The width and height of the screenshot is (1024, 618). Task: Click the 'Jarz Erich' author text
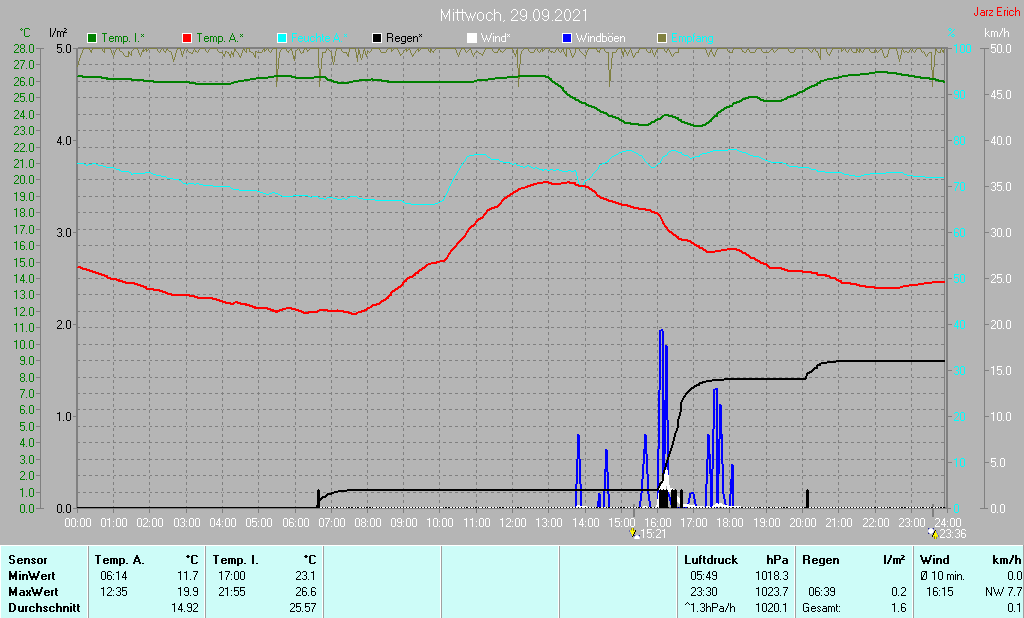[997, 12]
